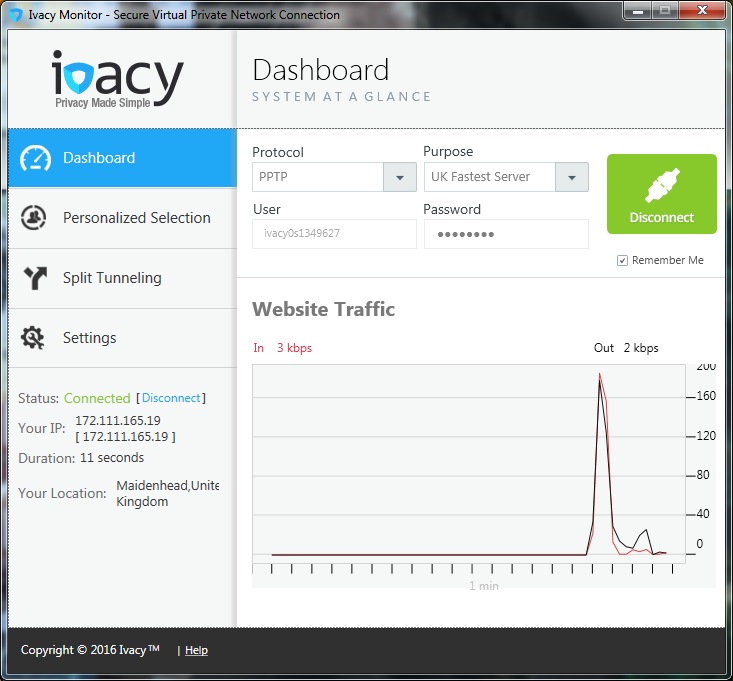This screenshot has height=681, width=733.
Task: Open the Split Tunneling menu item
Action: pos(122,278)
